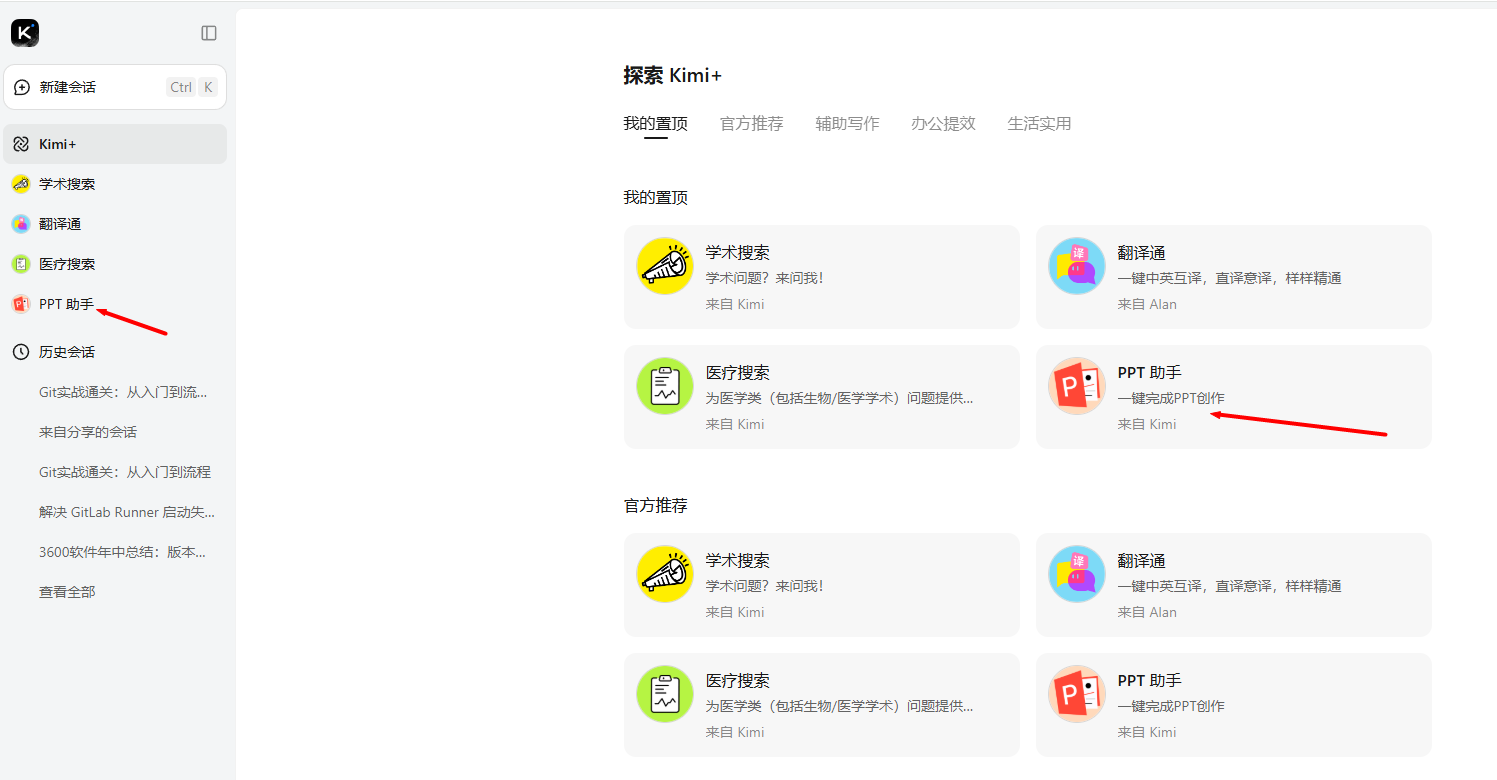Viewport: 1497px width, 780px height.
Task: Select the 生活实用 tab
Action: coord(1039,124)
